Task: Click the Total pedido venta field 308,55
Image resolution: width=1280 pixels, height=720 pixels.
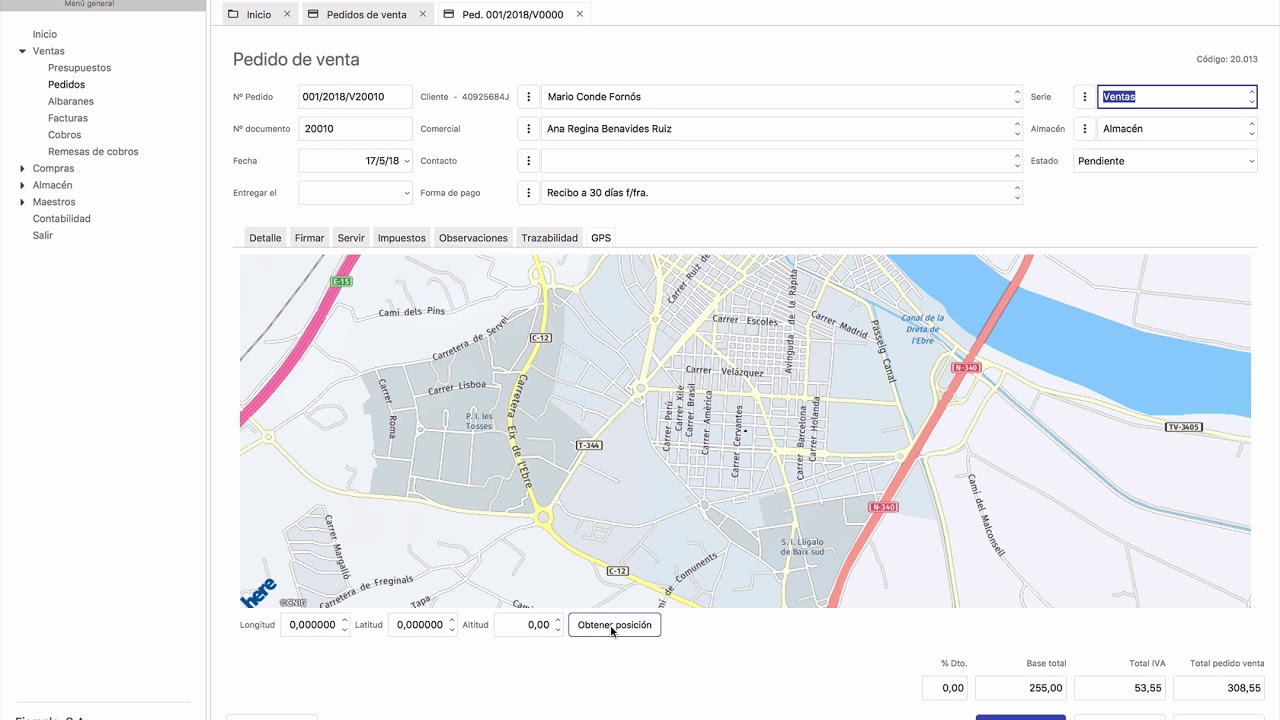Action: point(1219,688)
